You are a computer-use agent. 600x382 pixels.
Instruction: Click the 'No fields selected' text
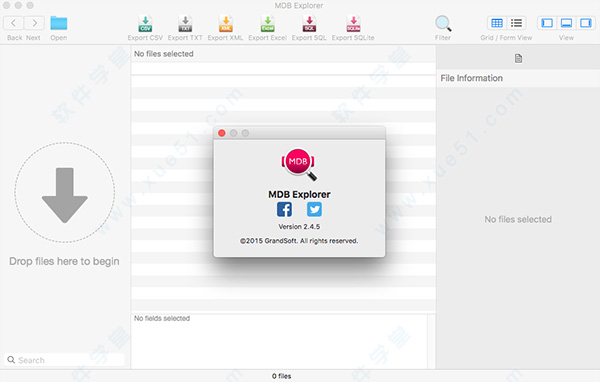point(162,318)
